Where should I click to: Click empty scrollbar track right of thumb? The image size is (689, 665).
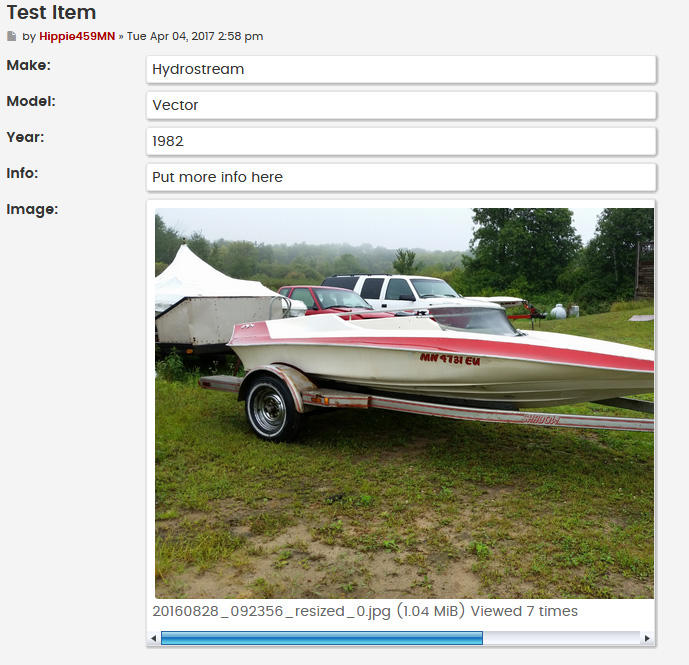(x=562, y=638)
